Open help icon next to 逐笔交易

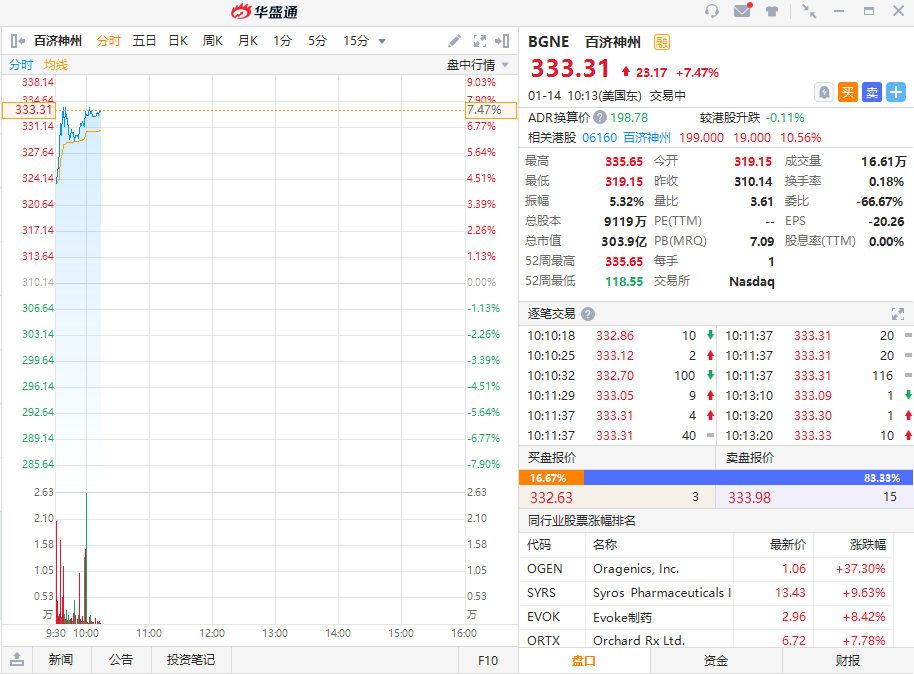588,314
